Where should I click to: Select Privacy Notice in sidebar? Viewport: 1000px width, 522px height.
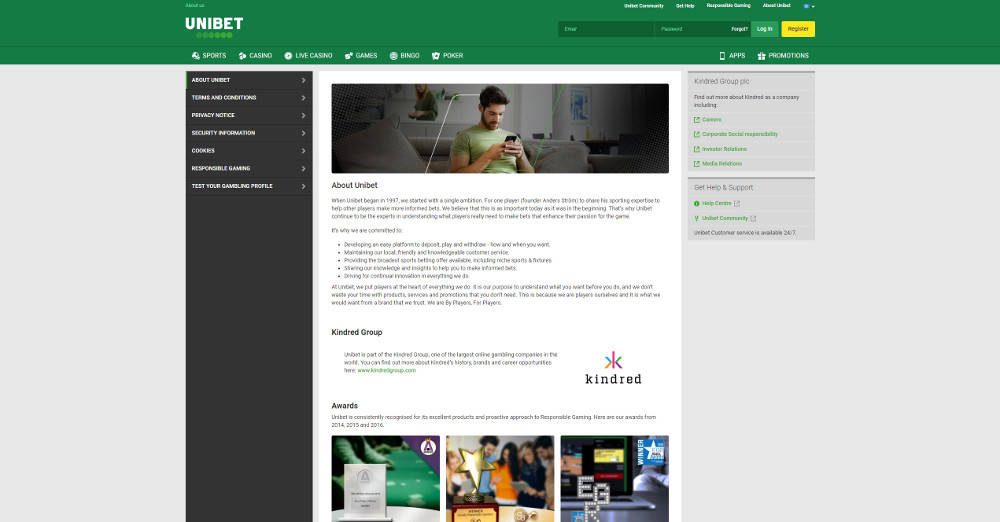click(249, 116)
